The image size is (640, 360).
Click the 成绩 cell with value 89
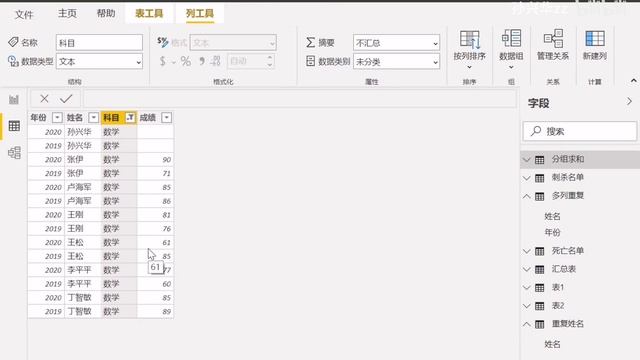coord(155,311)
